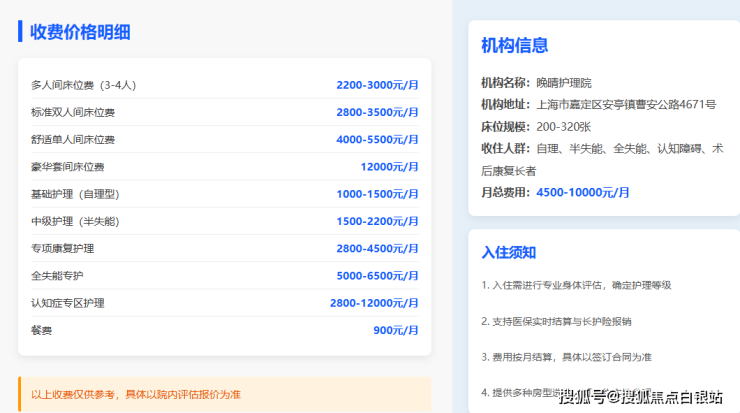The image size is (740, 413).
Task: Select the 豪华套间床位费 label
Action: (67, 167)
